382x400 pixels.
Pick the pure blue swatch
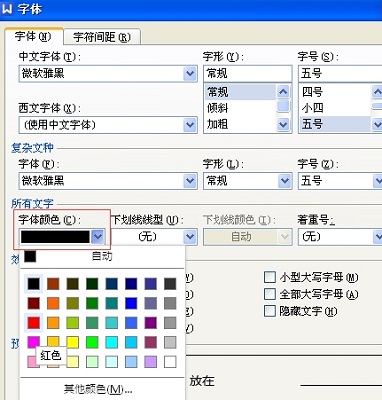tap(131, 303)
